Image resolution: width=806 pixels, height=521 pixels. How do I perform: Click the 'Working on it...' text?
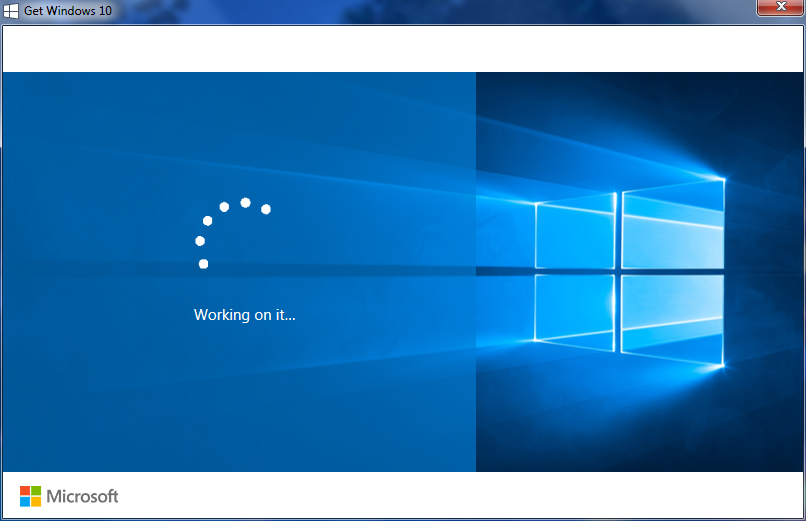pos(245,314)
